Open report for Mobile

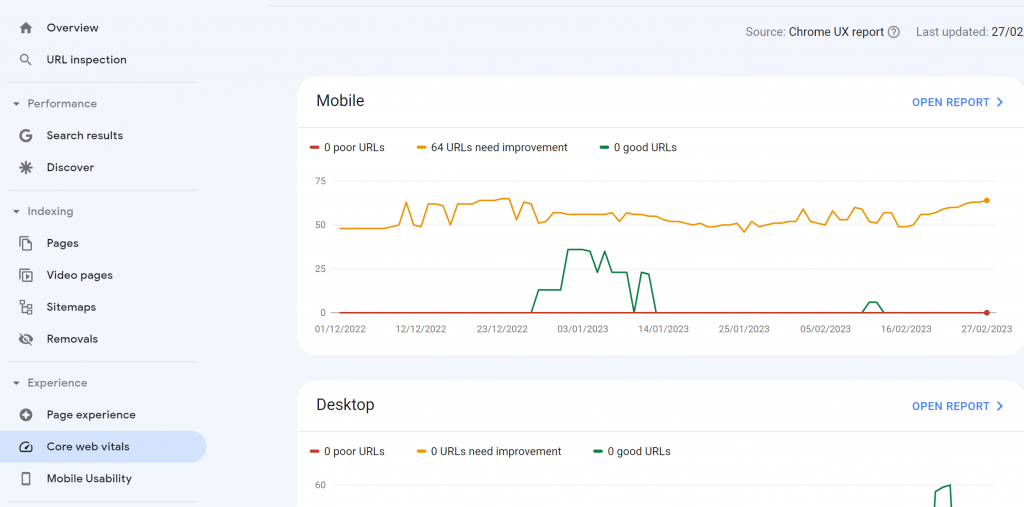957,103
